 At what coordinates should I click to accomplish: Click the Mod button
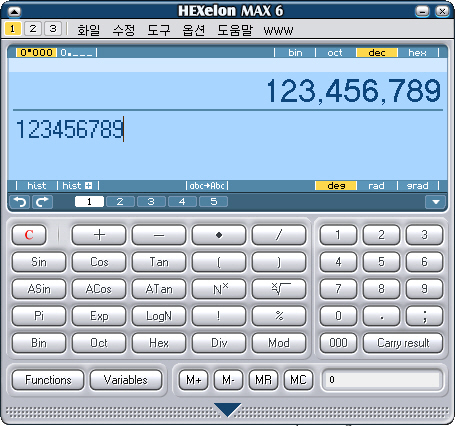point(279,343)
